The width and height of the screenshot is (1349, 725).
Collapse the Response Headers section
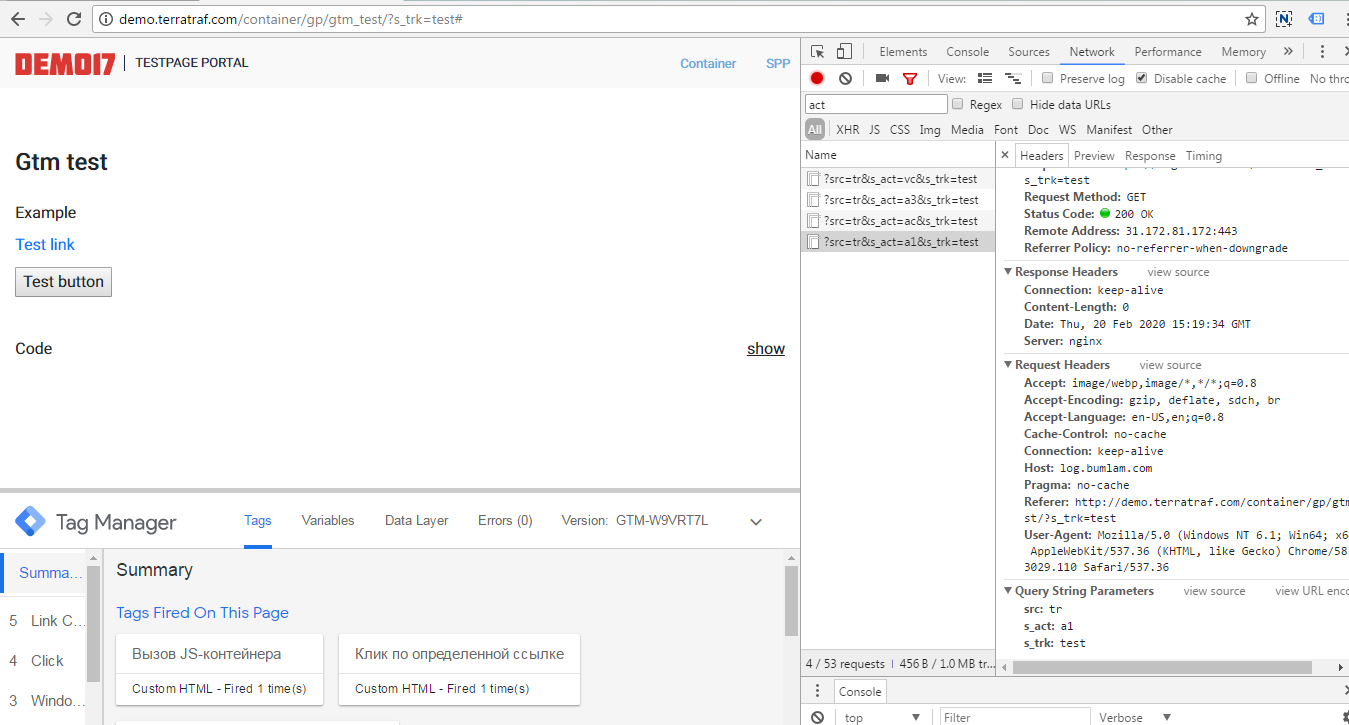pyautogui.click(x=1008, y=272)
